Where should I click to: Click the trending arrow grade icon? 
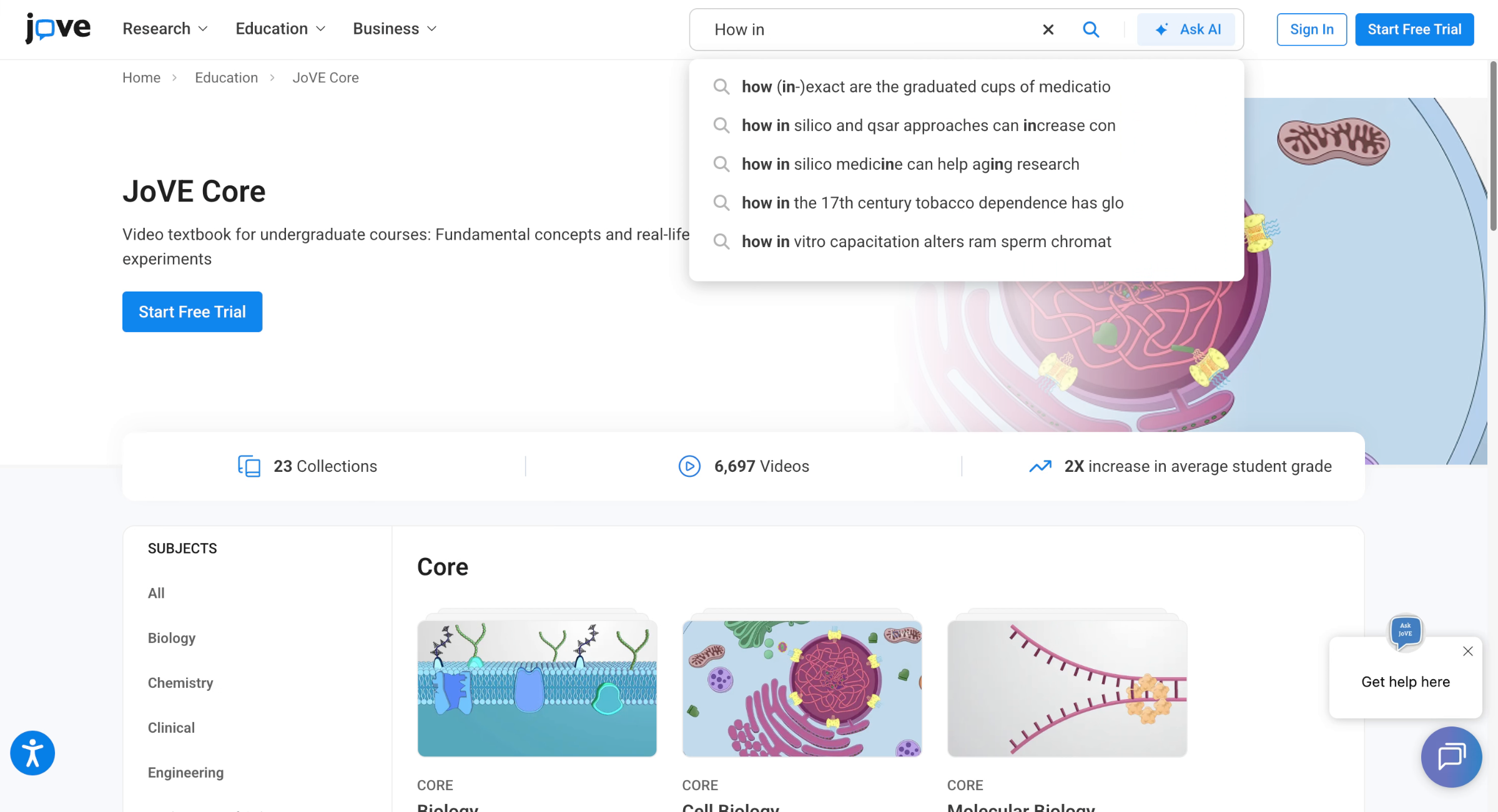click(1040, 466)
